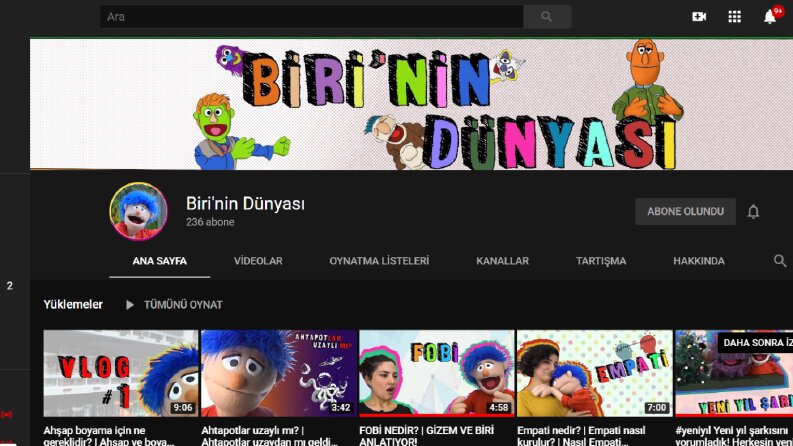Open the OYNATMA LİSTELERİ tab
The height and width of the screenshot is (446, 793).
(x=379, y=261)
